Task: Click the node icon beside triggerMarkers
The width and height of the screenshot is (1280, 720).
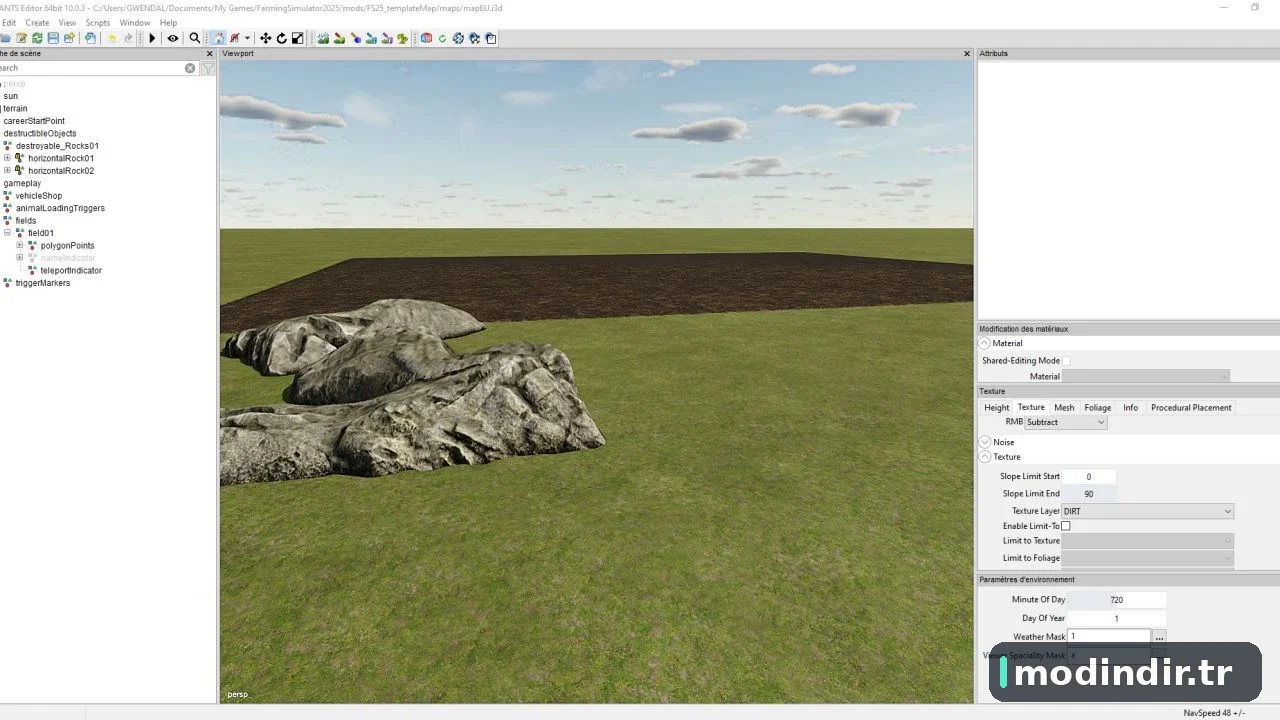Action: click(8, 283)
